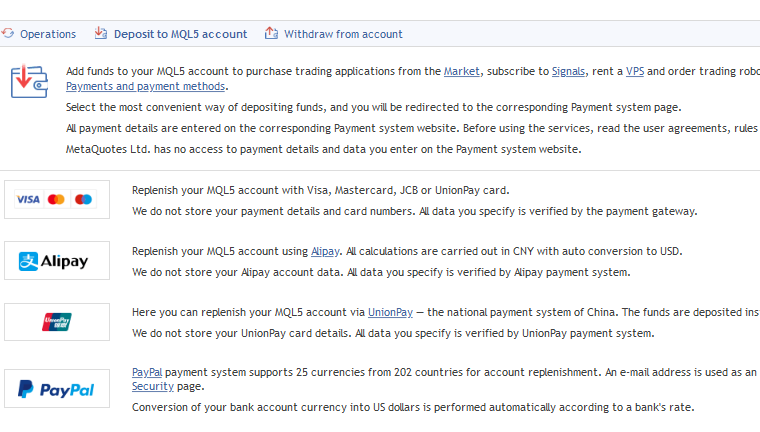Click the Maestro blue-red circles logo
The width and height of the screenshot is (760, 432).
[x=83, y=199]
